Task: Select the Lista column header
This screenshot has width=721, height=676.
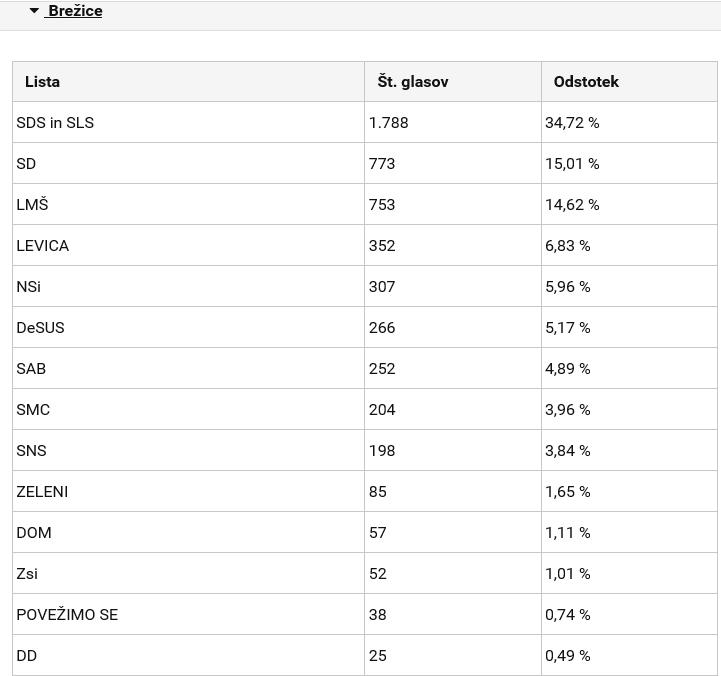Action: [x=189, y=82]
